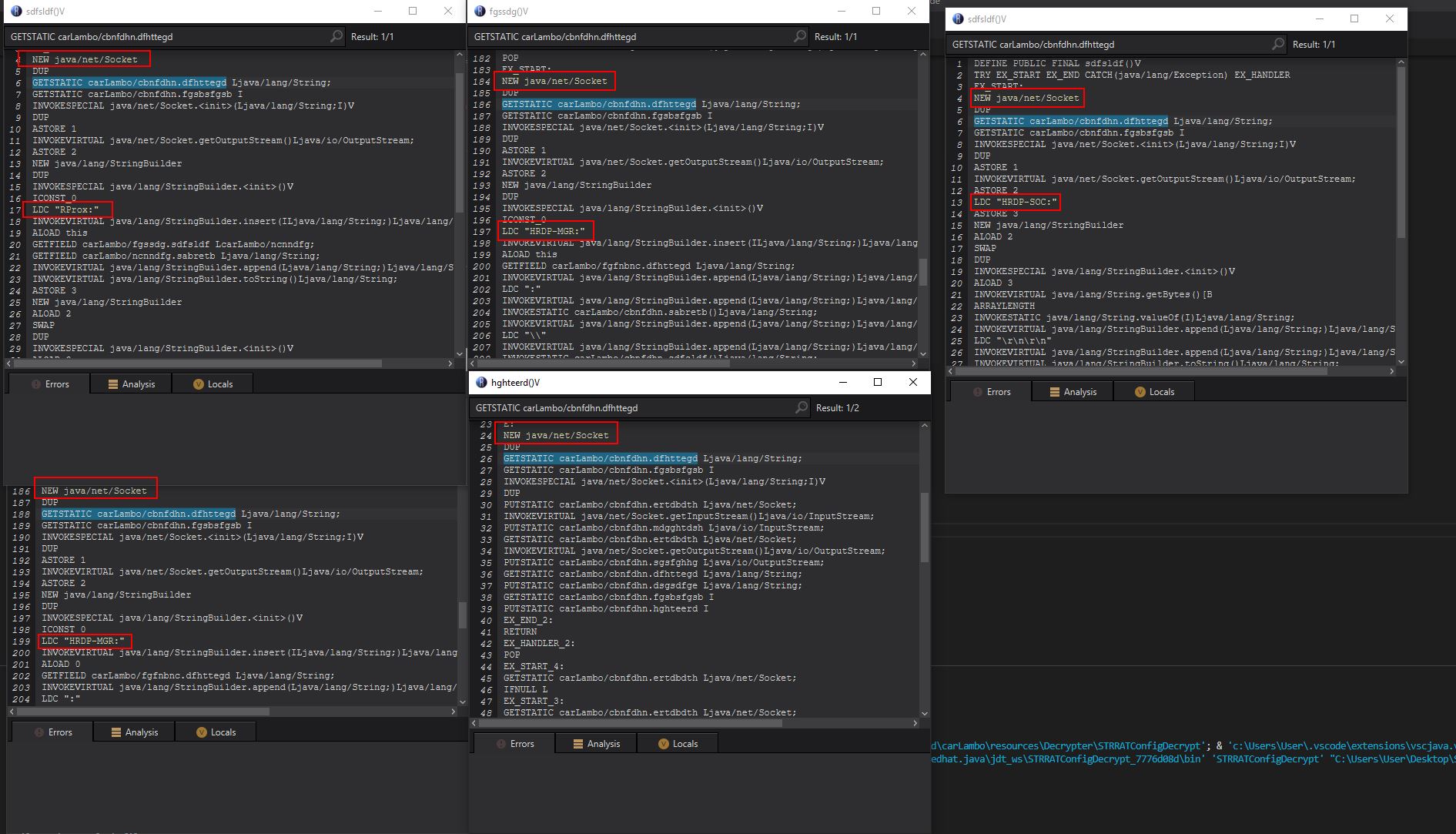
Task: Close the hghteerd()V window
Action: point(913,382)
